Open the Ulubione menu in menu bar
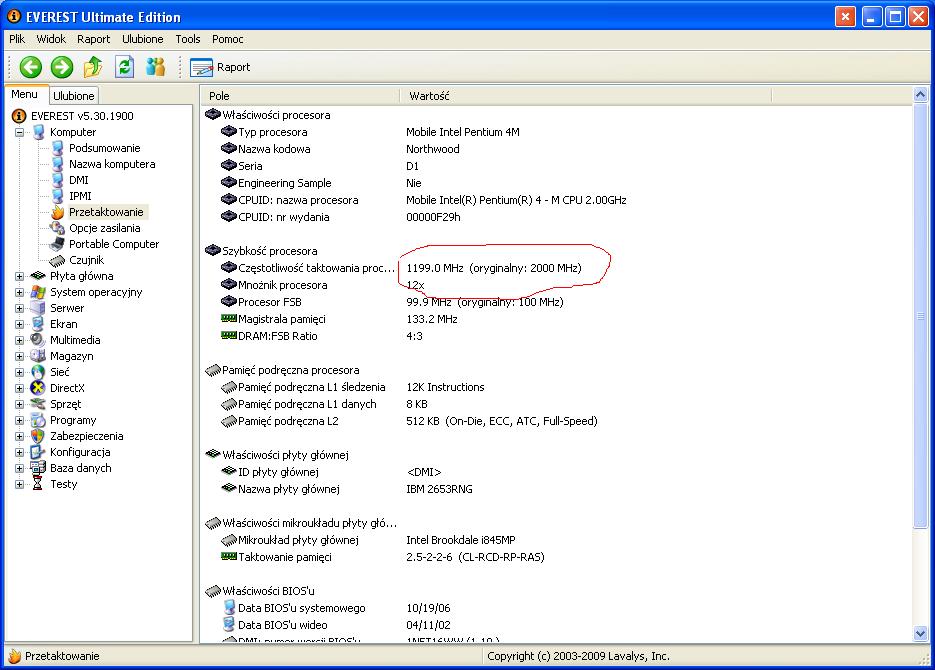Image resolution: width=935 pixels, height=670 pixels. 143,39
